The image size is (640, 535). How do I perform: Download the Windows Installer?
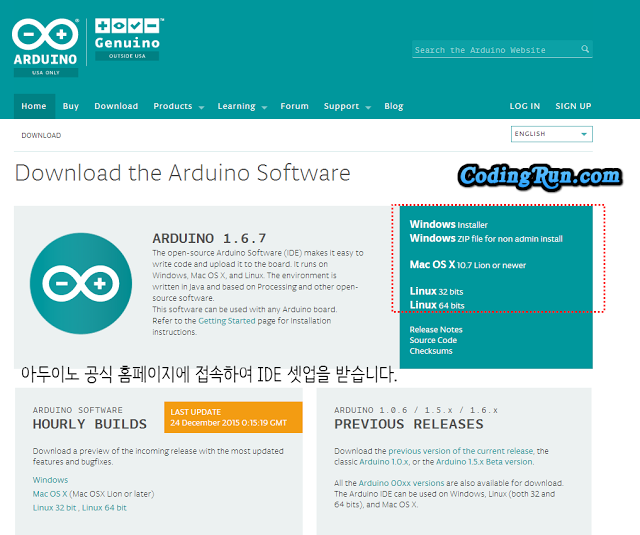coord(449,224)
